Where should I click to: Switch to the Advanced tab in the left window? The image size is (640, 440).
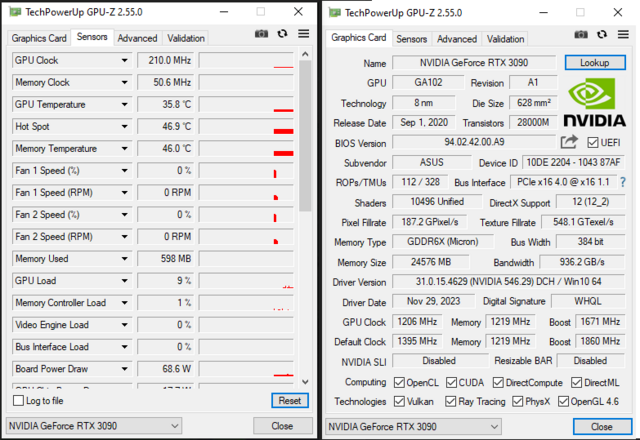tap(137, 38)
